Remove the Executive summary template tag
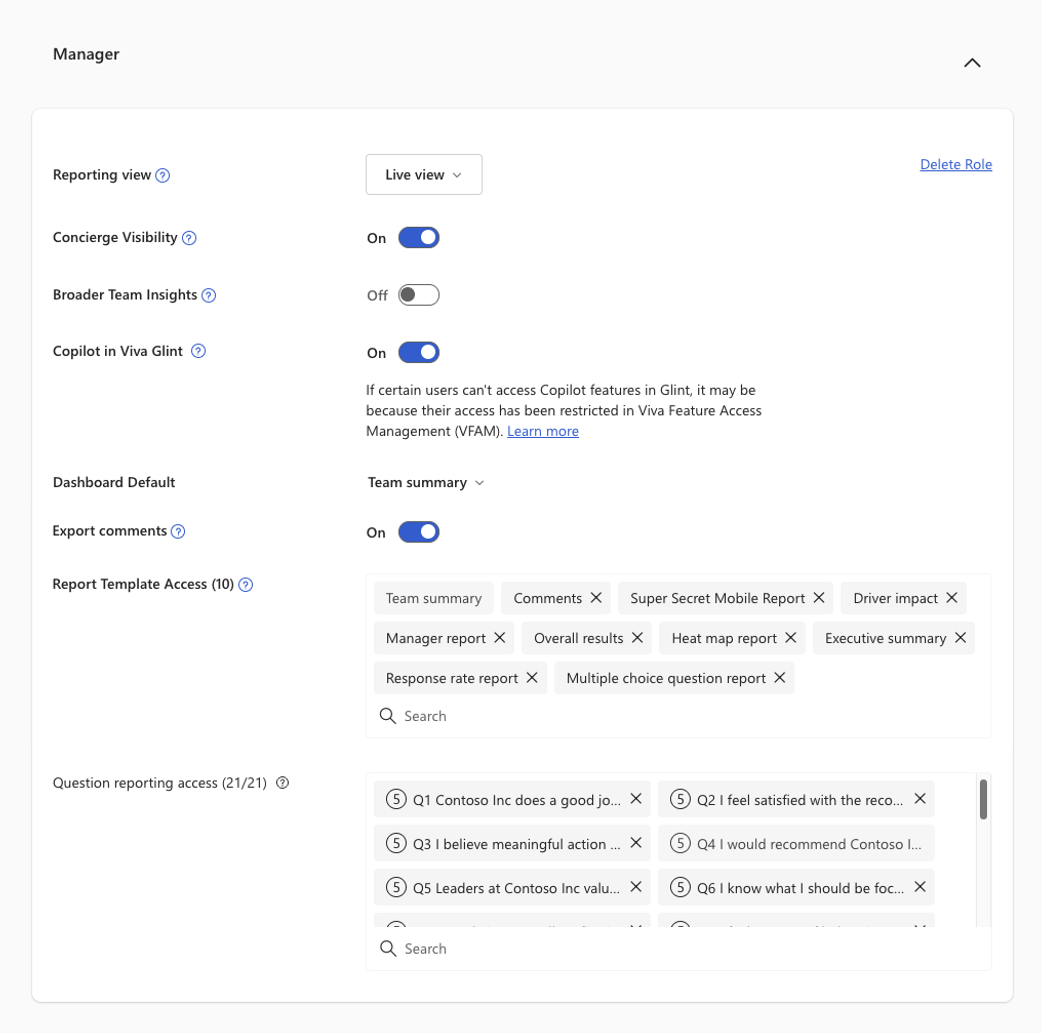Viewport: 1042px width, 1033px height. (960, 637)
